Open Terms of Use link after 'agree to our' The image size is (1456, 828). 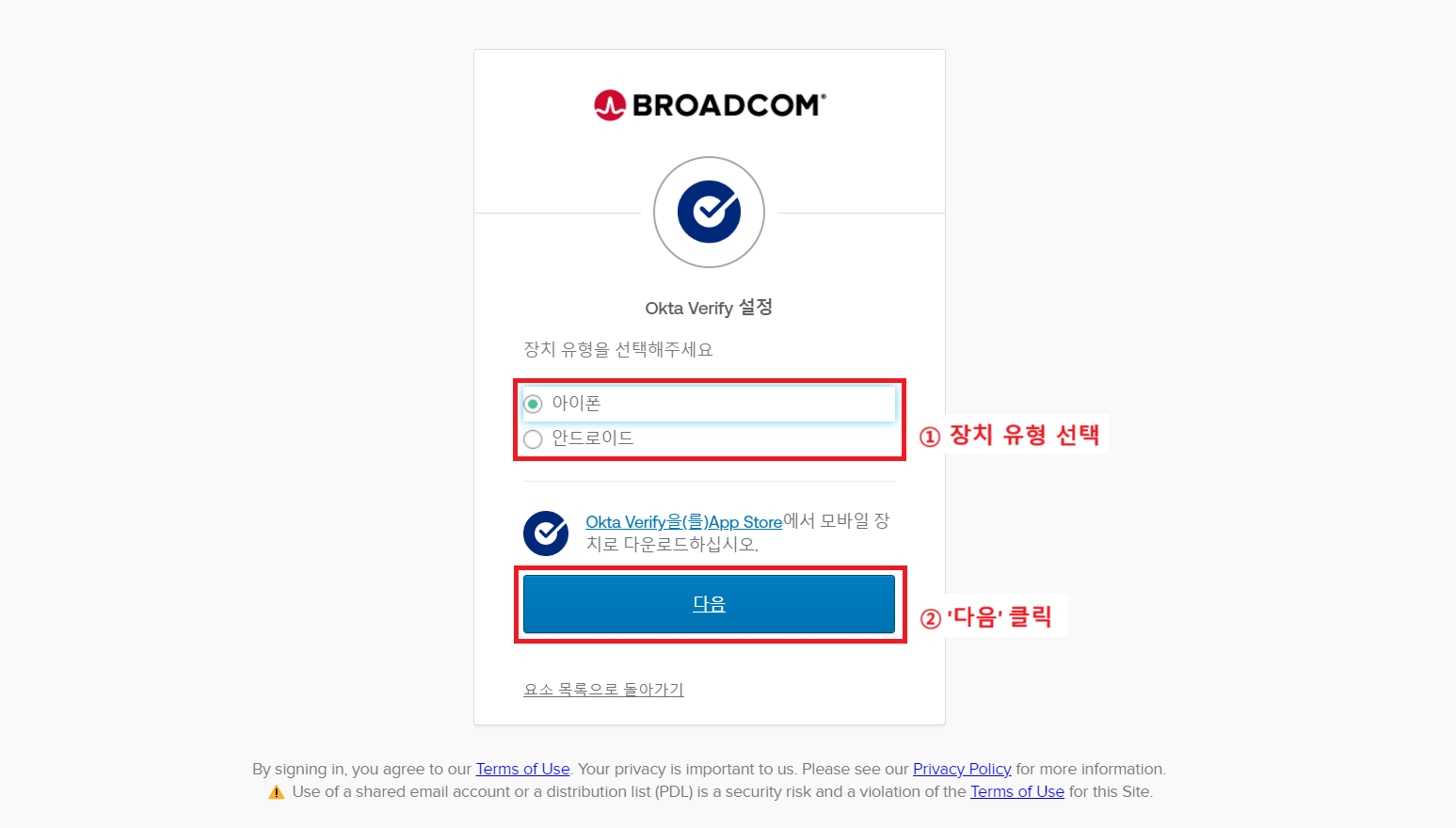coord(522,769)
